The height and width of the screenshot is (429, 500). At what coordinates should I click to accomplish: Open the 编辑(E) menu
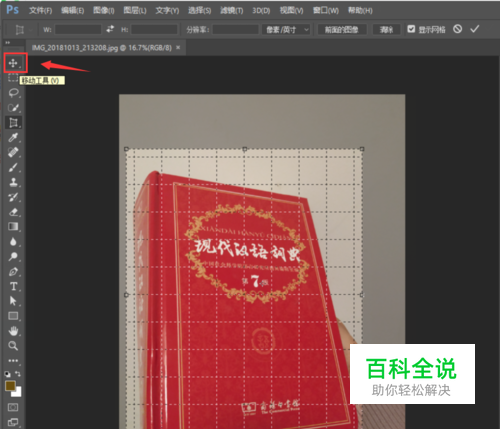pos(72,11)
